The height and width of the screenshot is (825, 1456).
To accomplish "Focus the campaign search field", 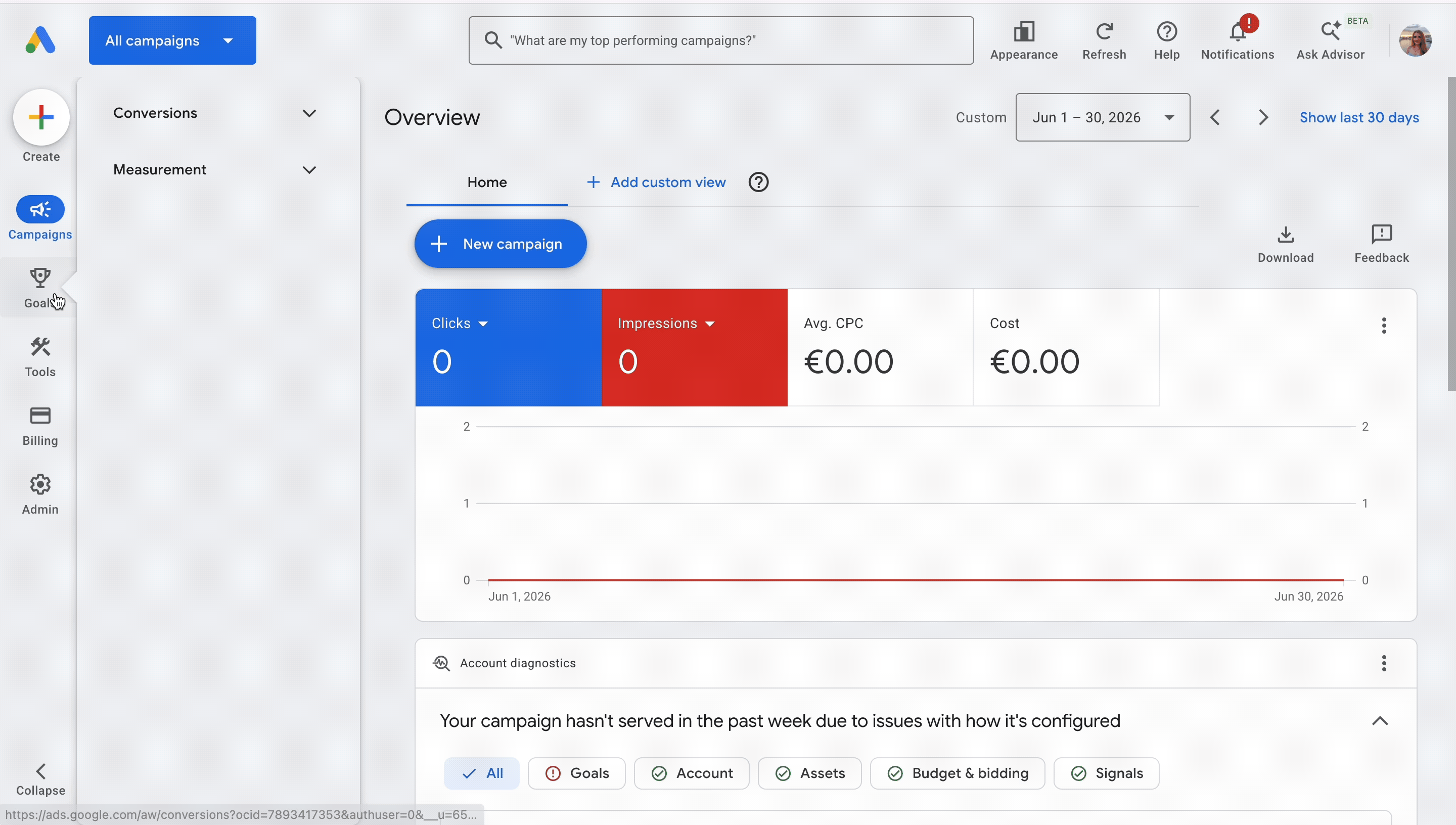I will coord(720,40).
